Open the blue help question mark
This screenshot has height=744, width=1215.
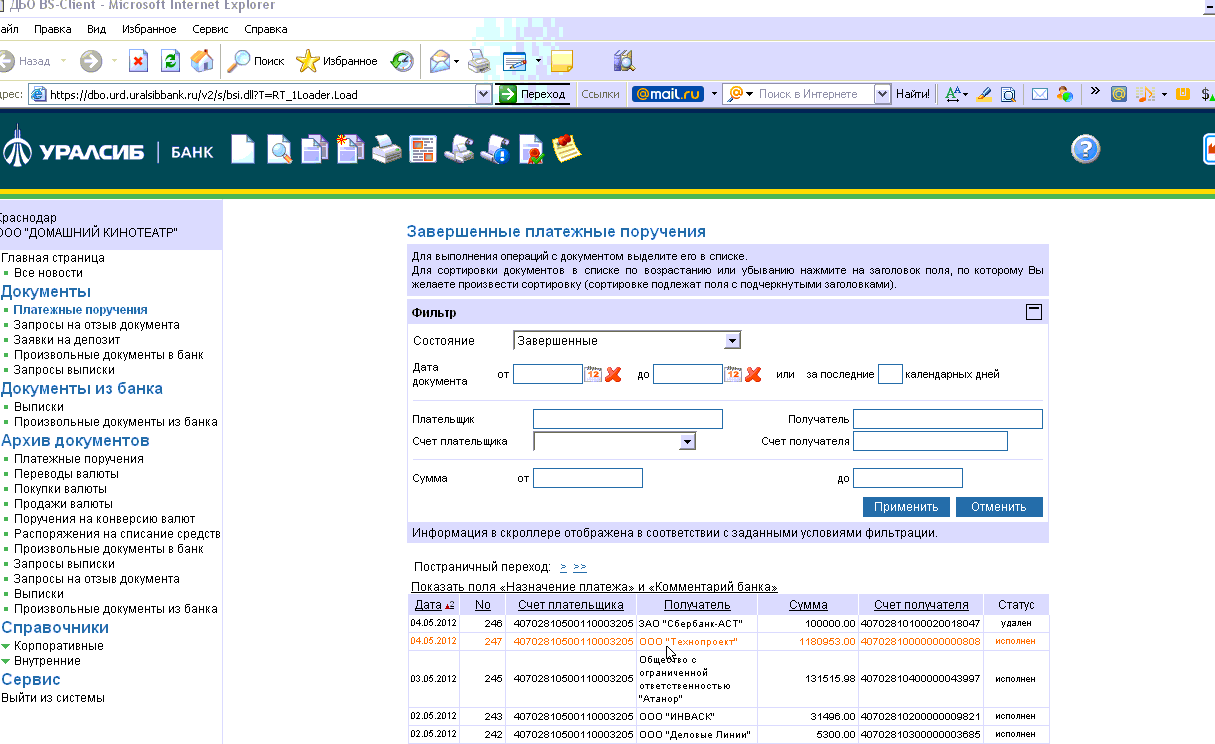tap(1085, 149)
